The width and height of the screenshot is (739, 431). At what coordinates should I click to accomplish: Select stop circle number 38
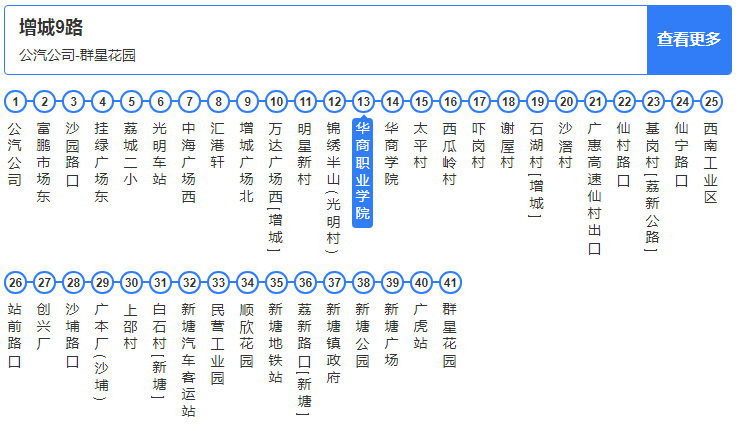(x=363, y=282)
